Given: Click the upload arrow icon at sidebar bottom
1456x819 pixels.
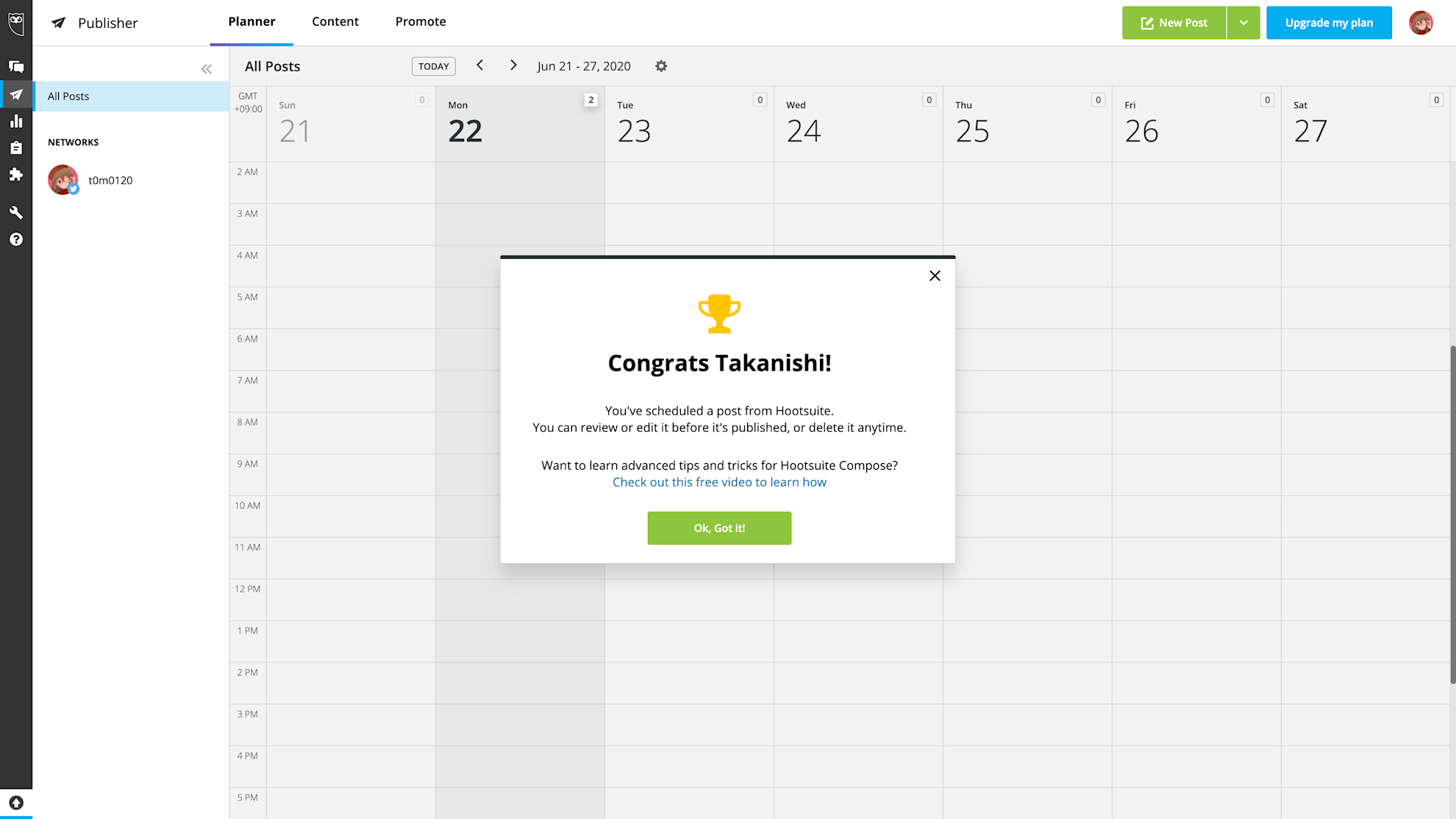Looking at the screenshot, I should click(x=16, y=803).
